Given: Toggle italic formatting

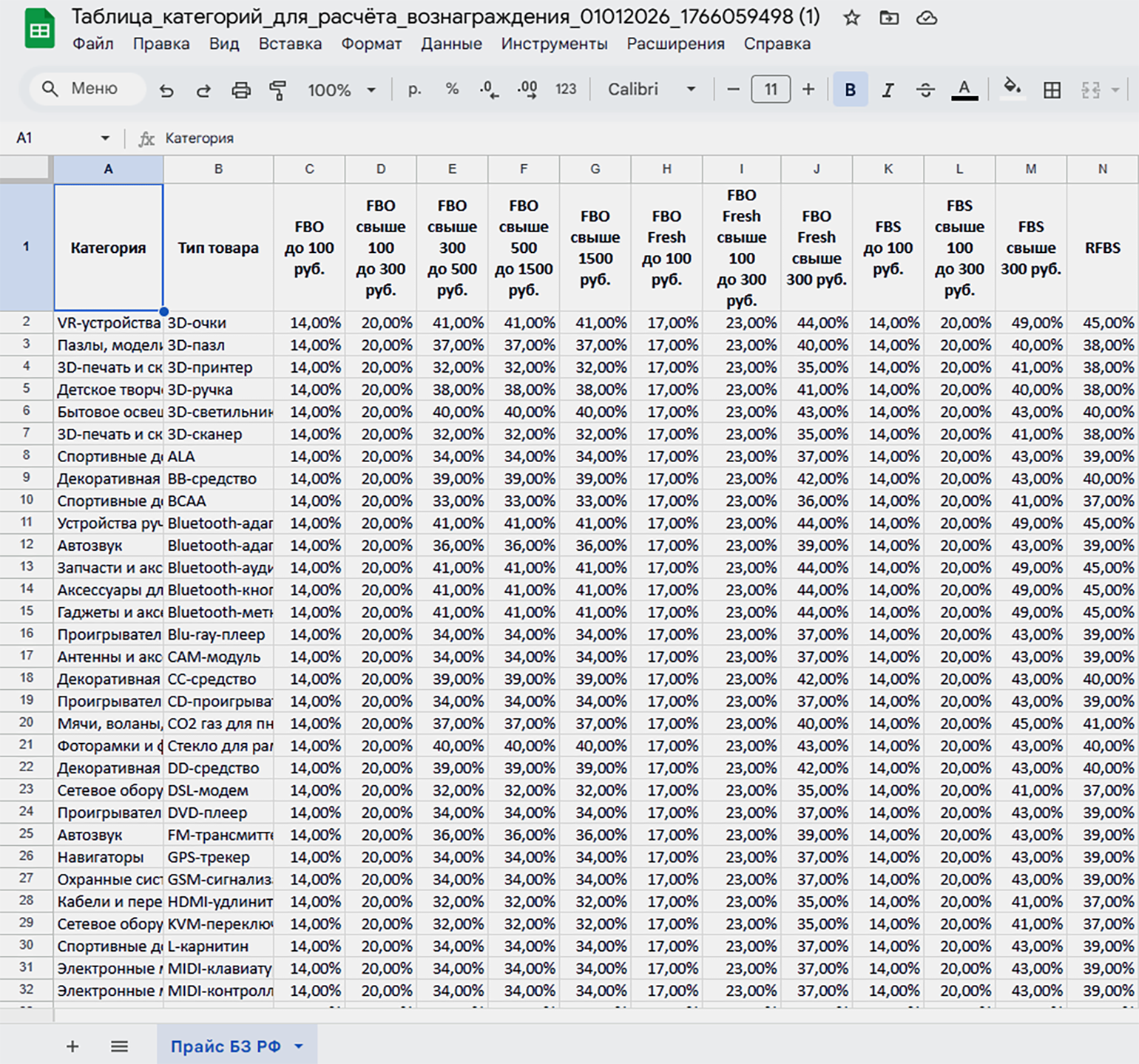Looking at the screenshot, I should coord(888,90).
